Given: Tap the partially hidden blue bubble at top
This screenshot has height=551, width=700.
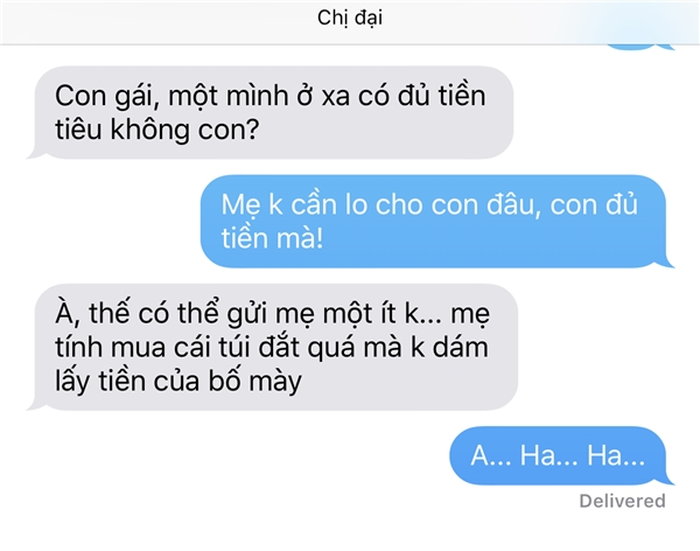Looking at the screenshot, I should tap(640, 47).
